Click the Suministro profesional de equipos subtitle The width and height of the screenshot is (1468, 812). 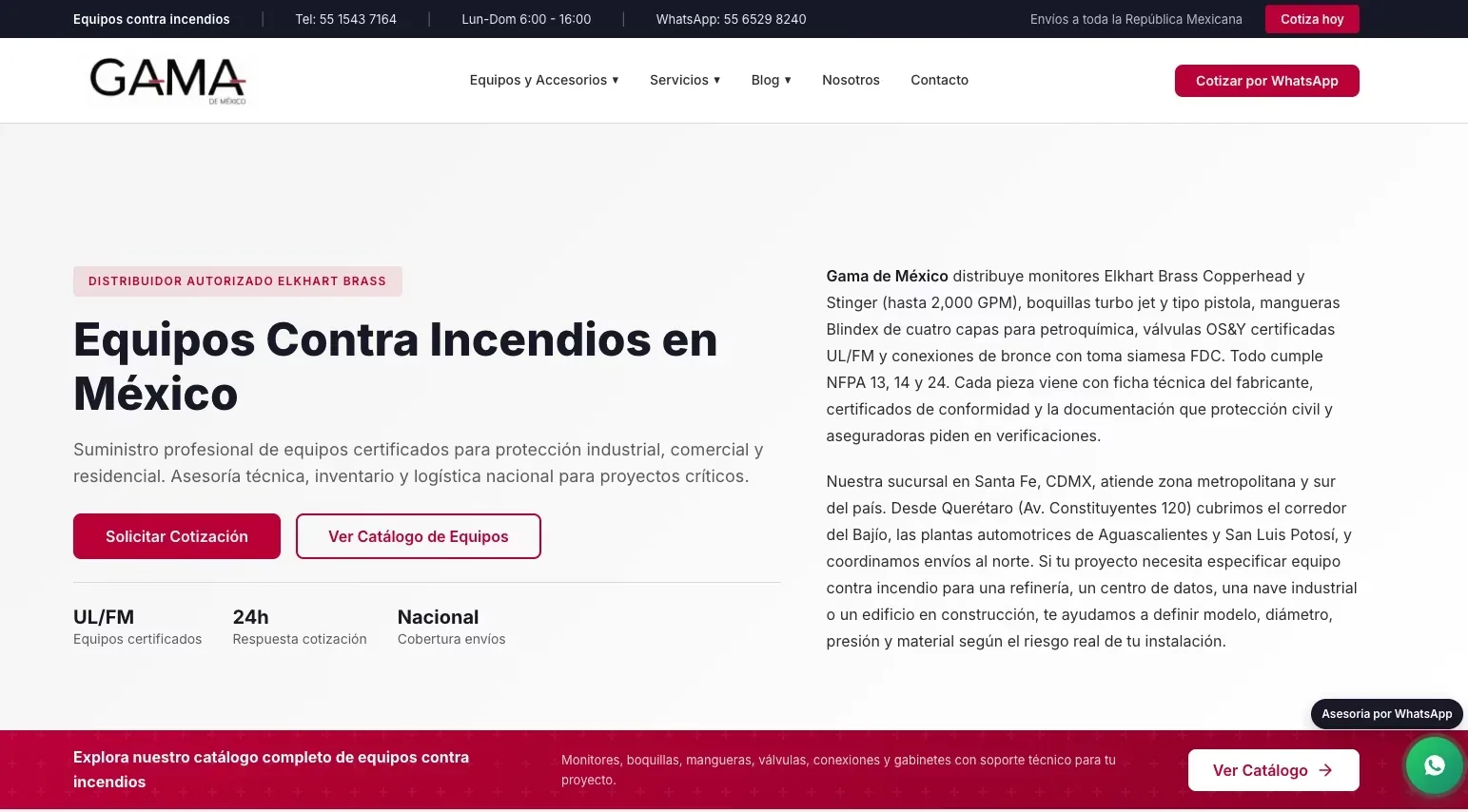tap(419, 463)
